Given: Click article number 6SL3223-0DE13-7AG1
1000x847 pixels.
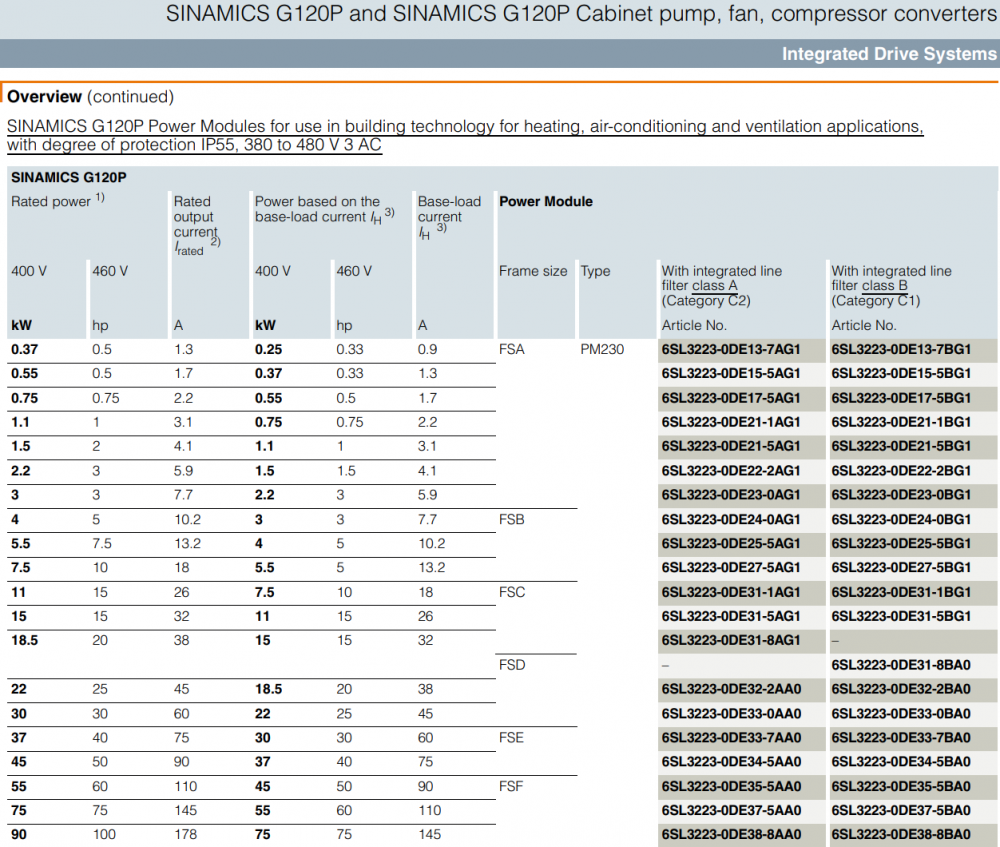Looking at the screenshot, I should pos(731,350).
